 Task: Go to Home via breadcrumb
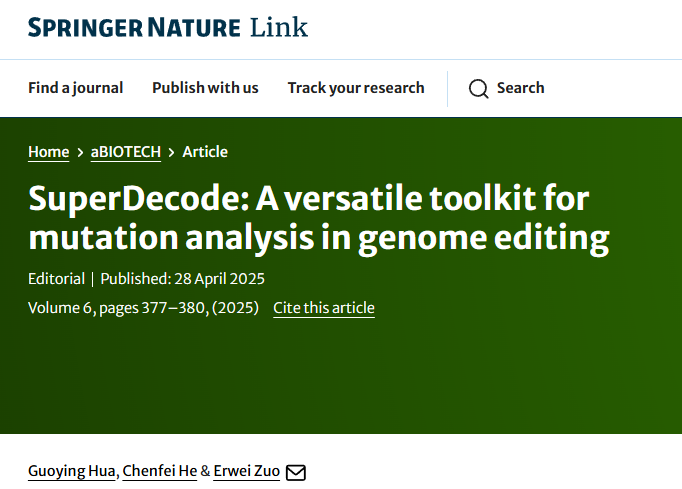coord(48,152)
